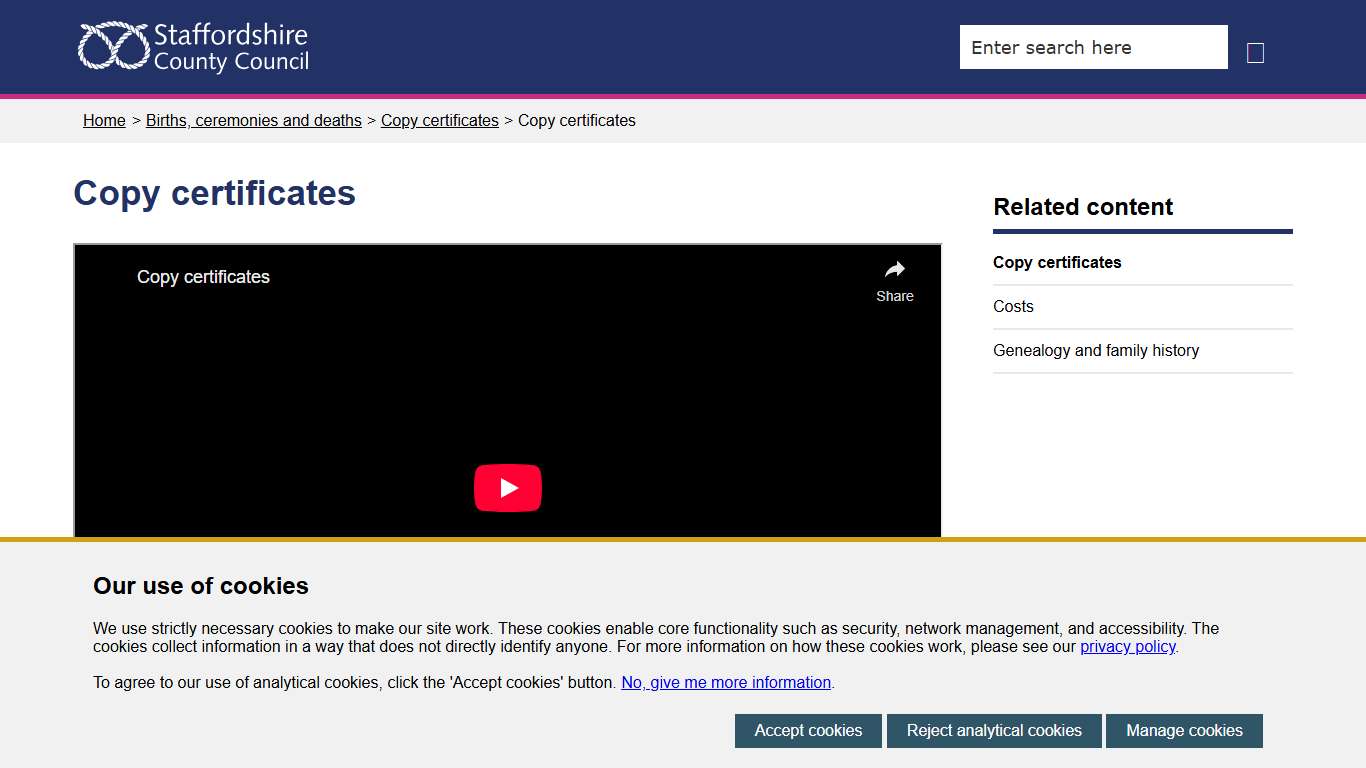Click the Share icon on the video

[893, 269]
